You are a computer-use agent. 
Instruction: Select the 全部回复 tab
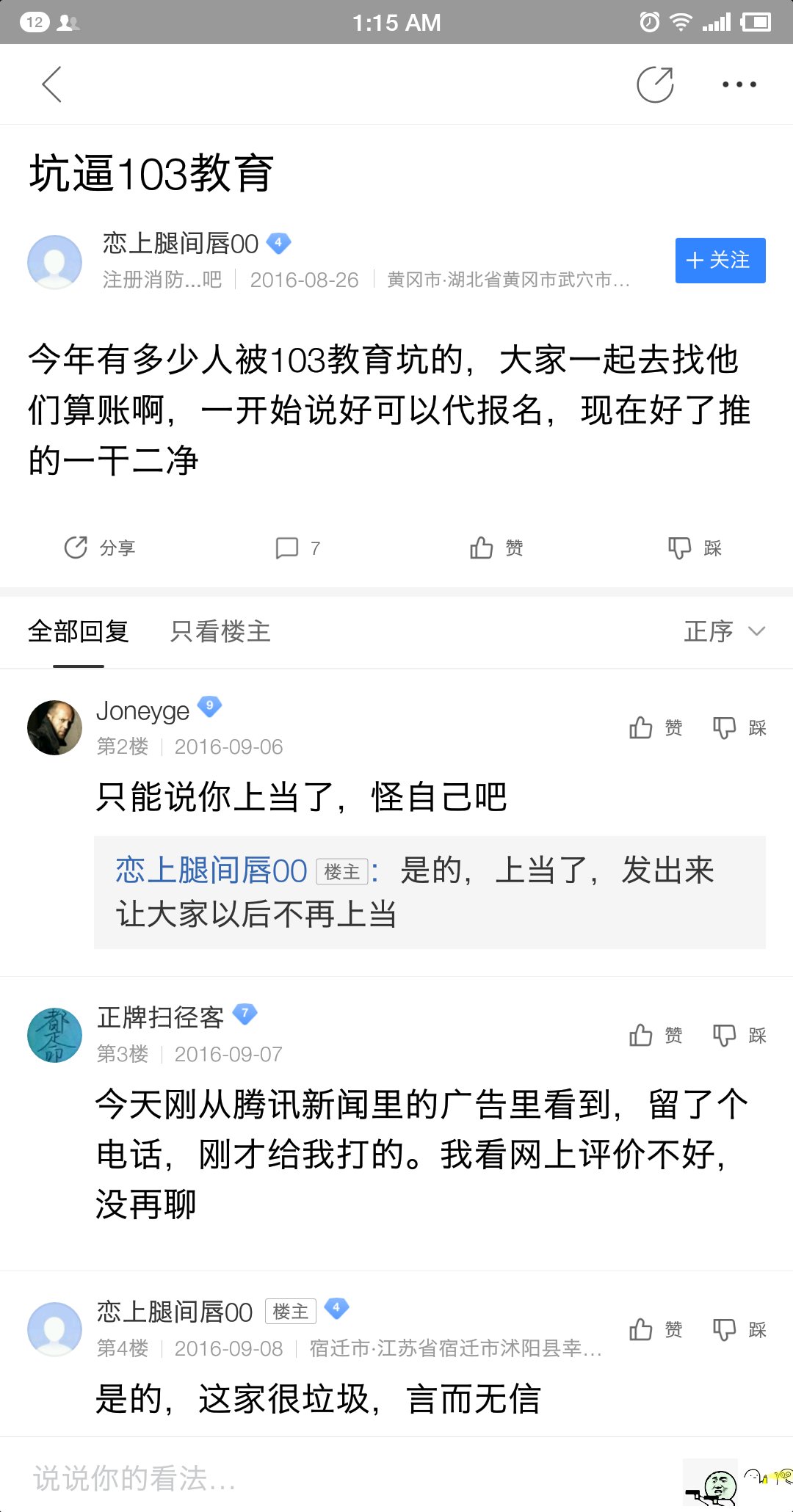tap(78, 631)
